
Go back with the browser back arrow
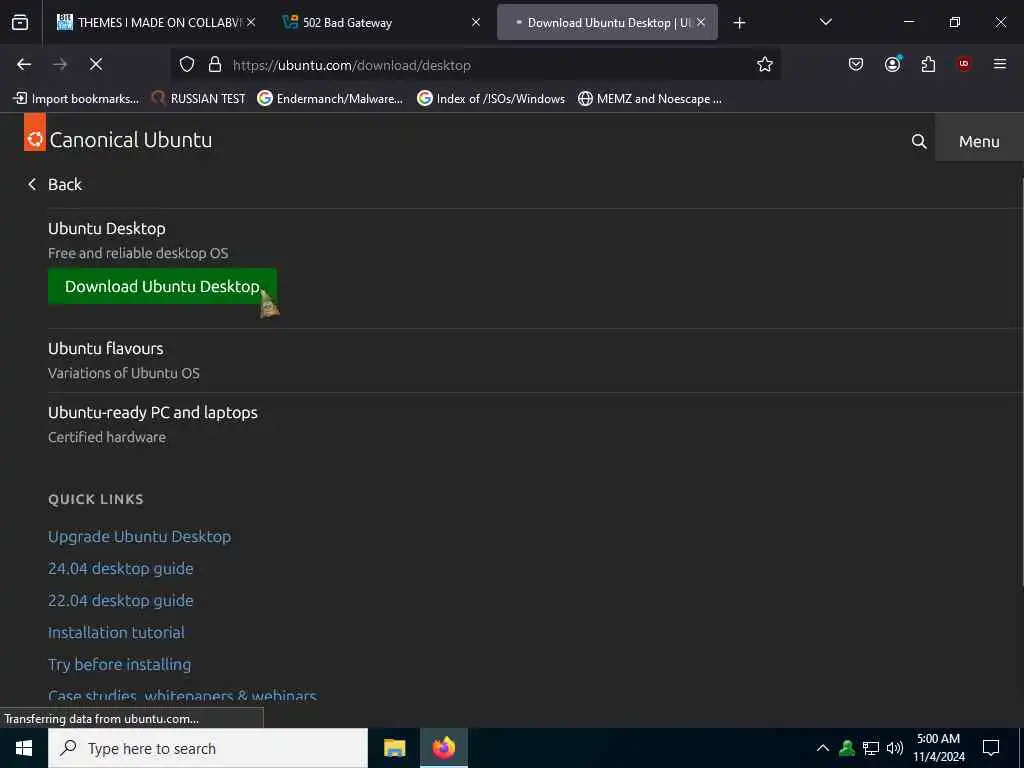click(x=24, y=64)
